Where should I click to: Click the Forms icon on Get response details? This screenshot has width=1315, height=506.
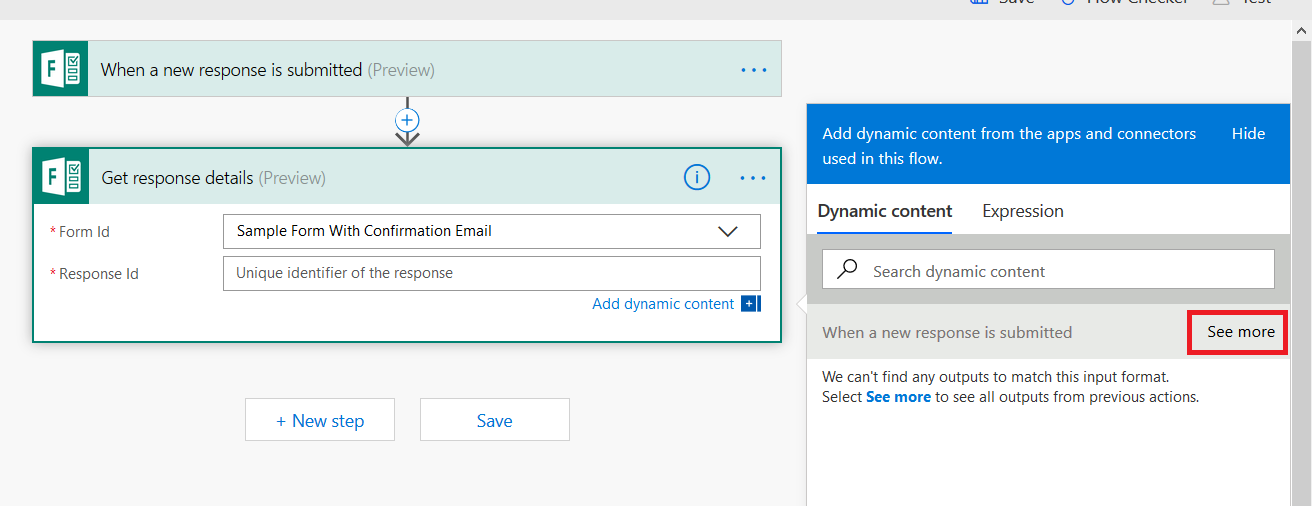pos(61,177)
